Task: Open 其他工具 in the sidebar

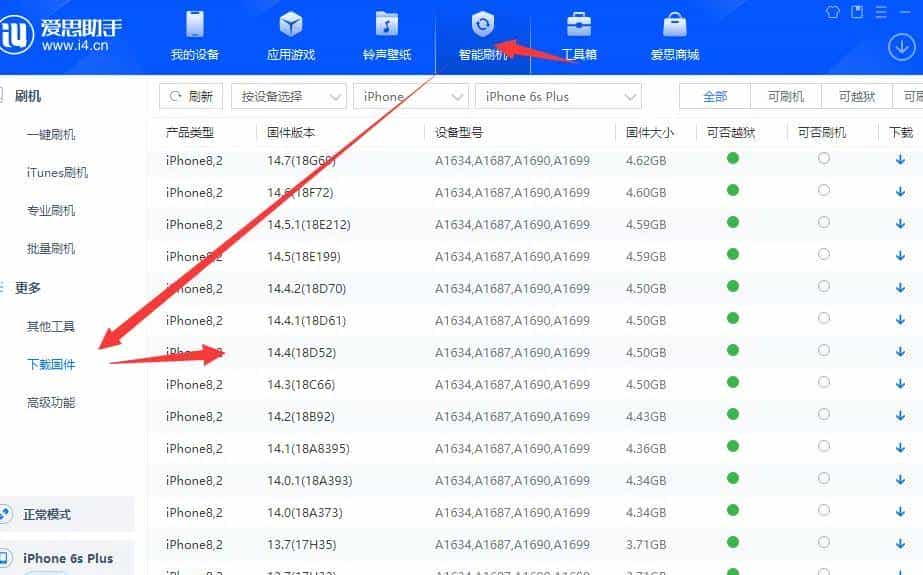Action: click(51, 326)
